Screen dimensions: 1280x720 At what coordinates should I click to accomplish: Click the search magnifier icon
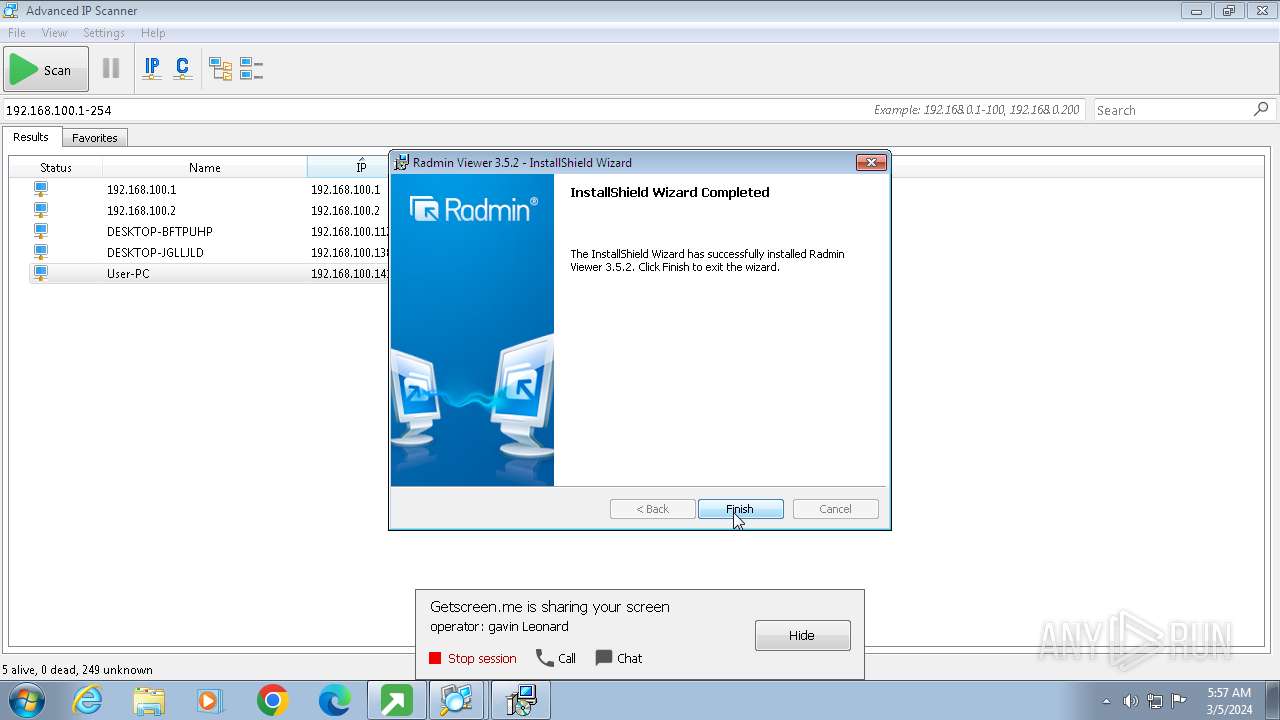coord(1261,109)
